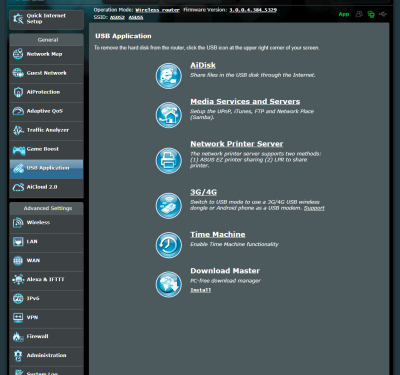Open AiCloud 2.0 text entry
The height and width of the screenshot is (375, 400).
pos(42,187)
